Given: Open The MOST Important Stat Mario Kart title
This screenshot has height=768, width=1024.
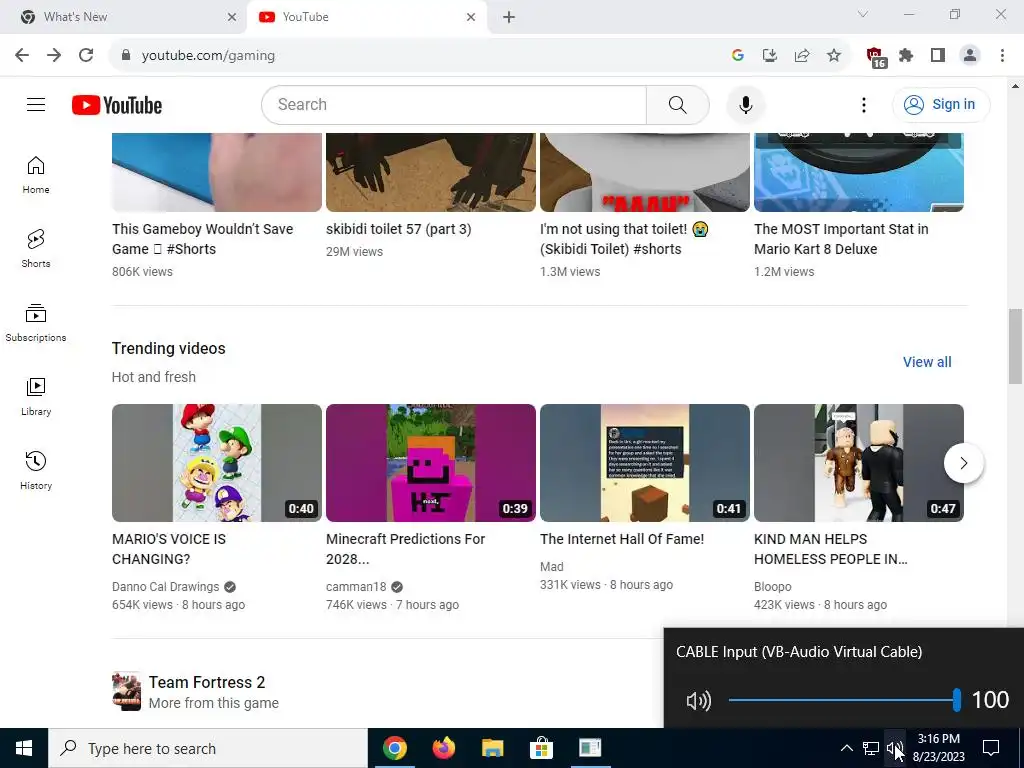Looking at the screenshot, I should click(841, 239).
